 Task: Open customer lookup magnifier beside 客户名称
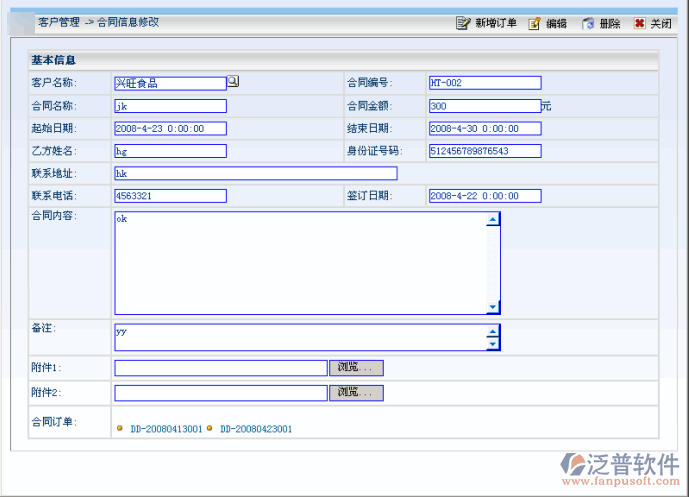(x=233, y=82)
